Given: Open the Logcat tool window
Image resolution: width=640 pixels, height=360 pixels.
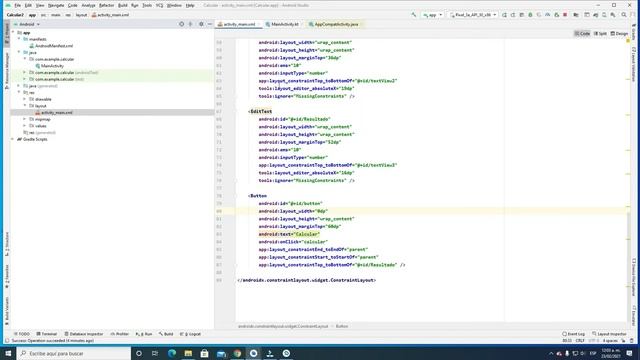Looking at the screenshot, I should [x=191, y=334].
